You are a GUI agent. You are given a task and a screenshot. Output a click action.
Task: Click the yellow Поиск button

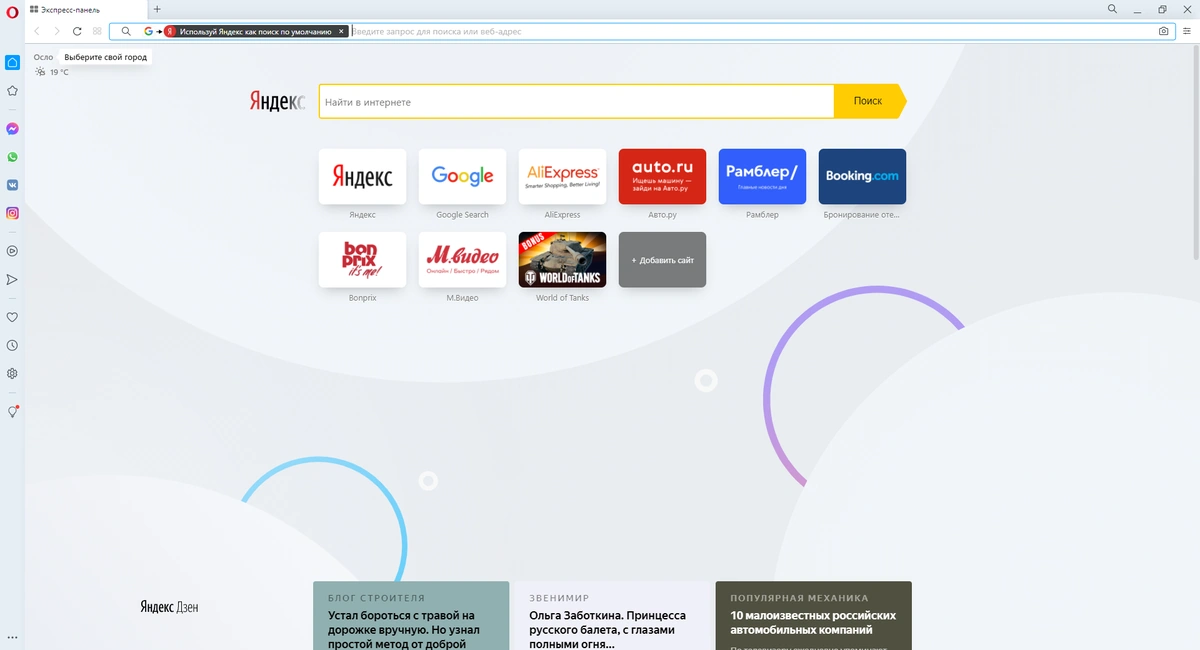coord(868,102)
